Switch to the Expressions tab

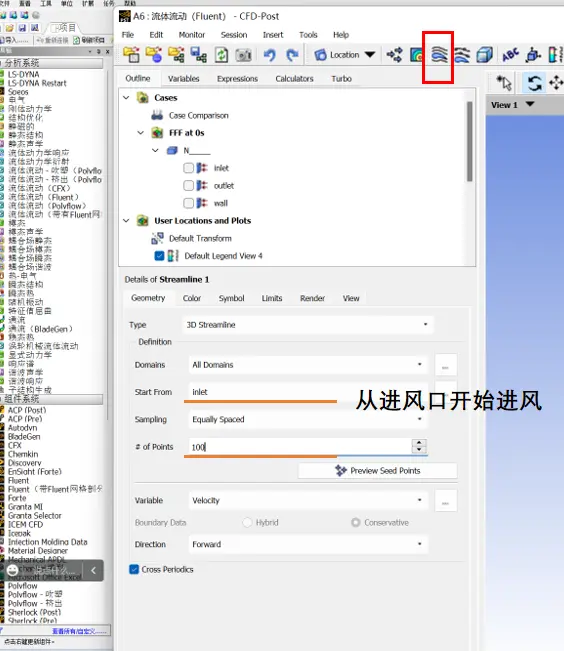[238, 79]
